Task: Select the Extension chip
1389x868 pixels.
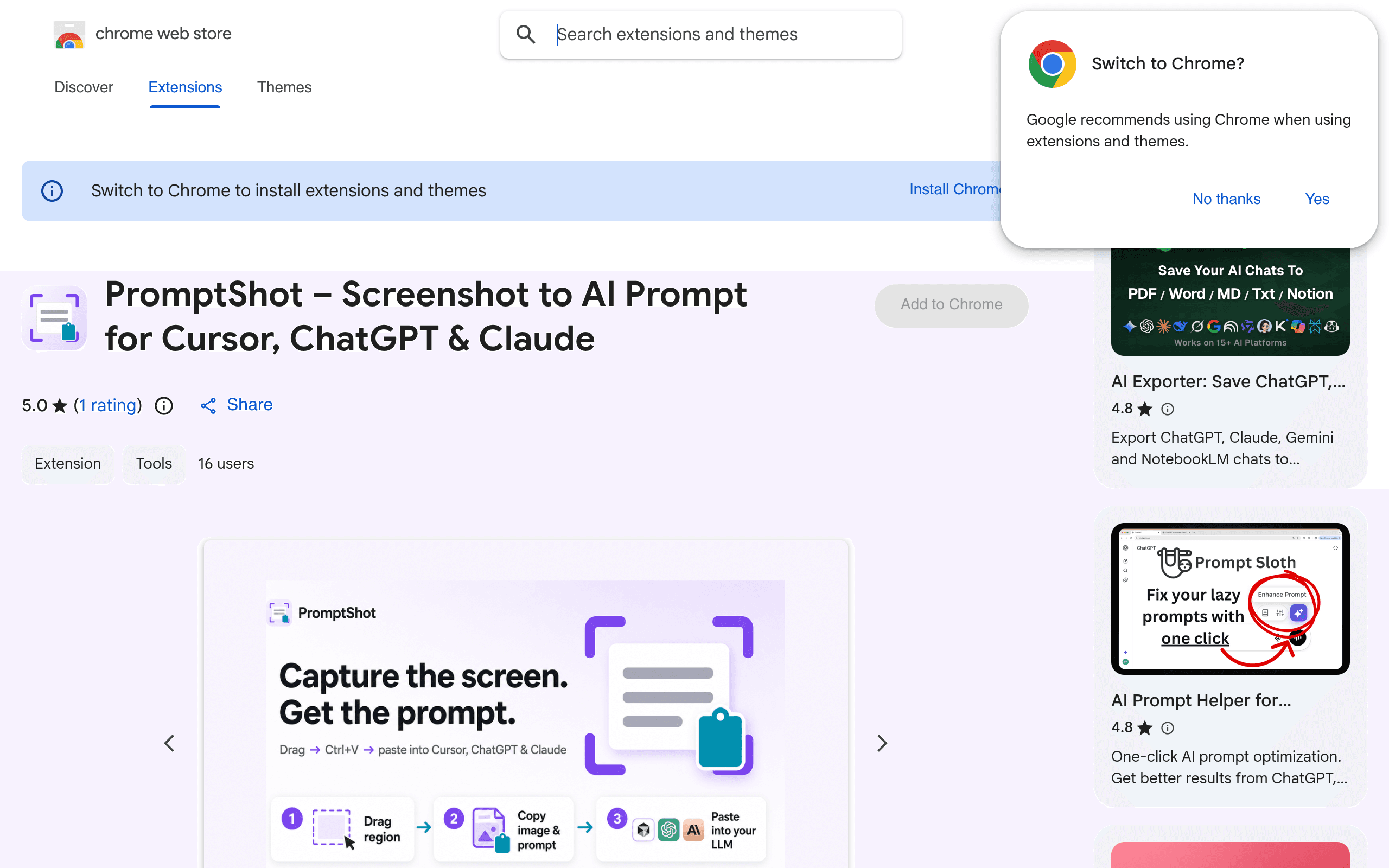Action: 68,464
